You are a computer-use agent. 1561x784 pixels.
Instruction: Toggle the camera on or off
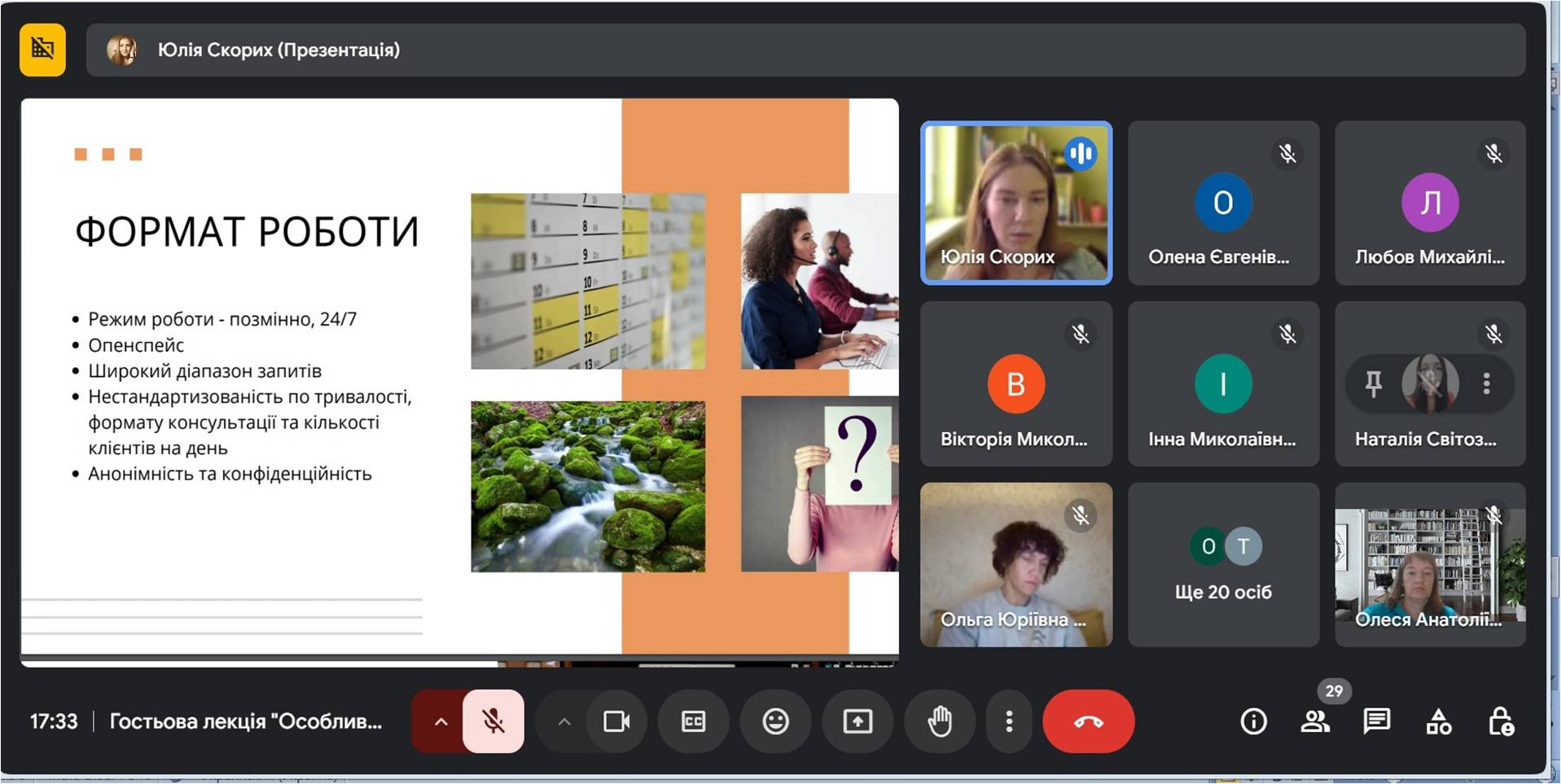(616, 721)
